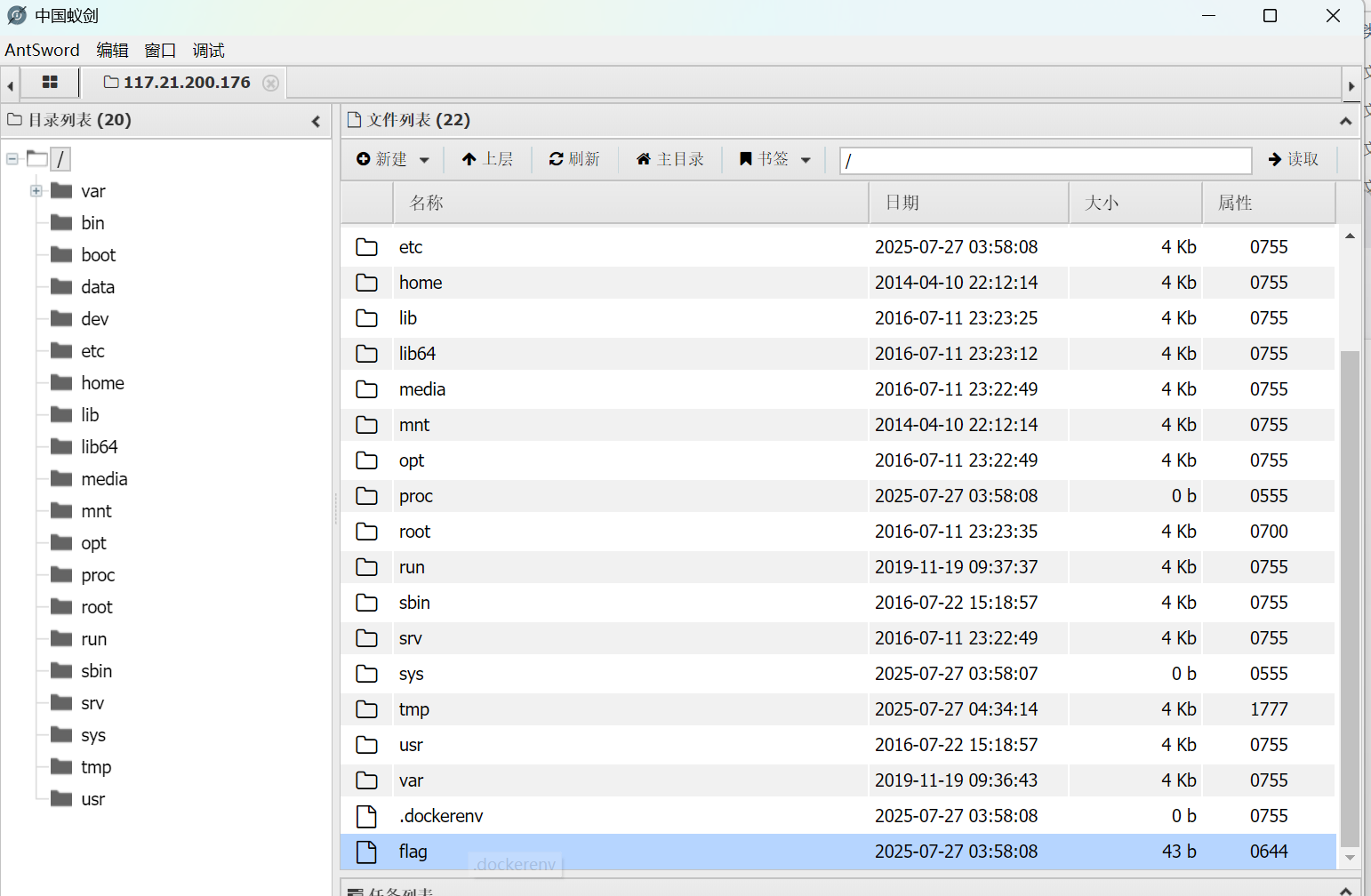Click the etc folder icon in file list
Viewport: 1371px width, 896px height.
[366, 247]
